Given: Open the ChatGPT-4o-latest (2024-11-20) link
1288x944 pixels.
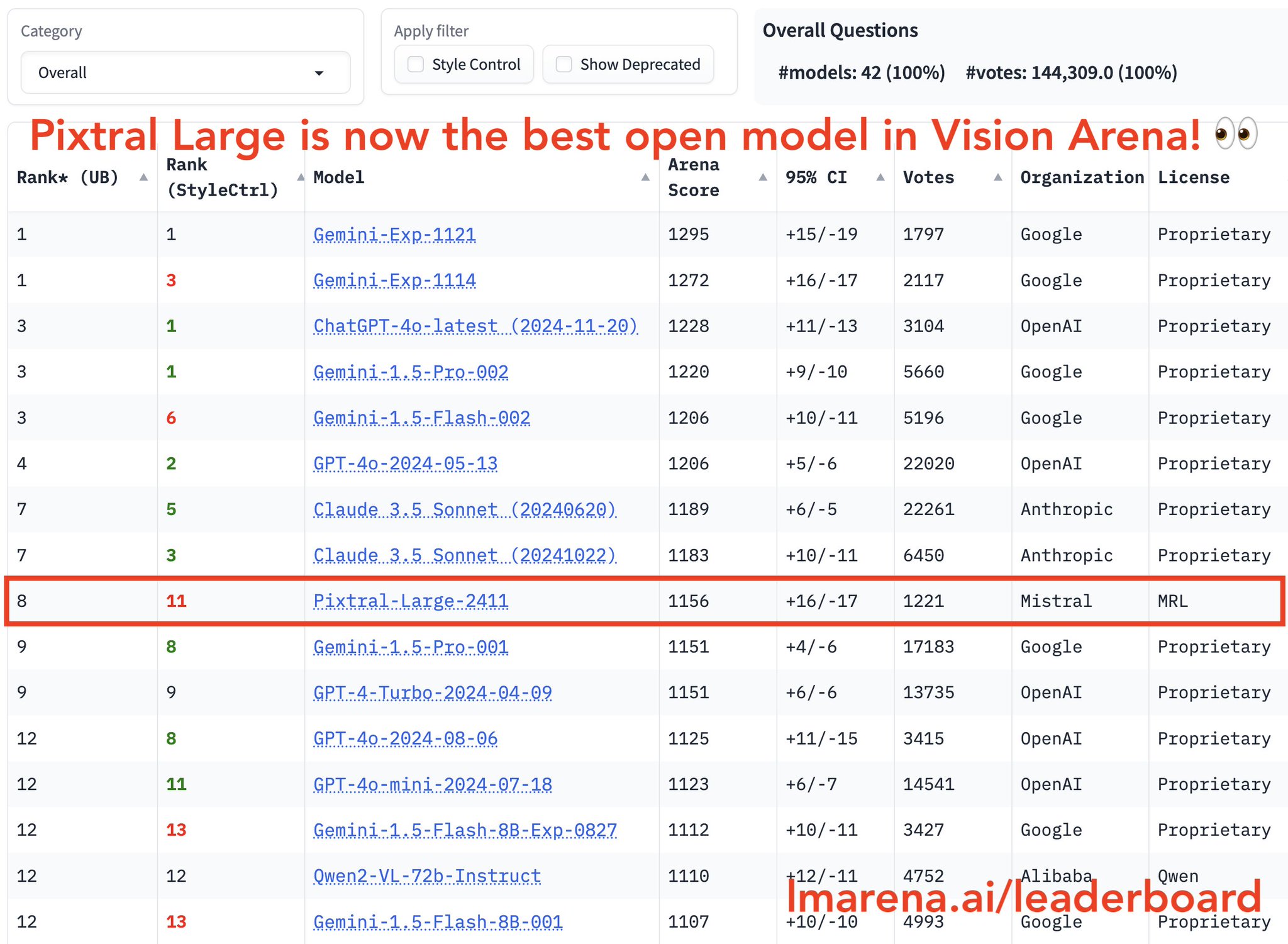Looking at the screenshot, I should tap(475, 326).
